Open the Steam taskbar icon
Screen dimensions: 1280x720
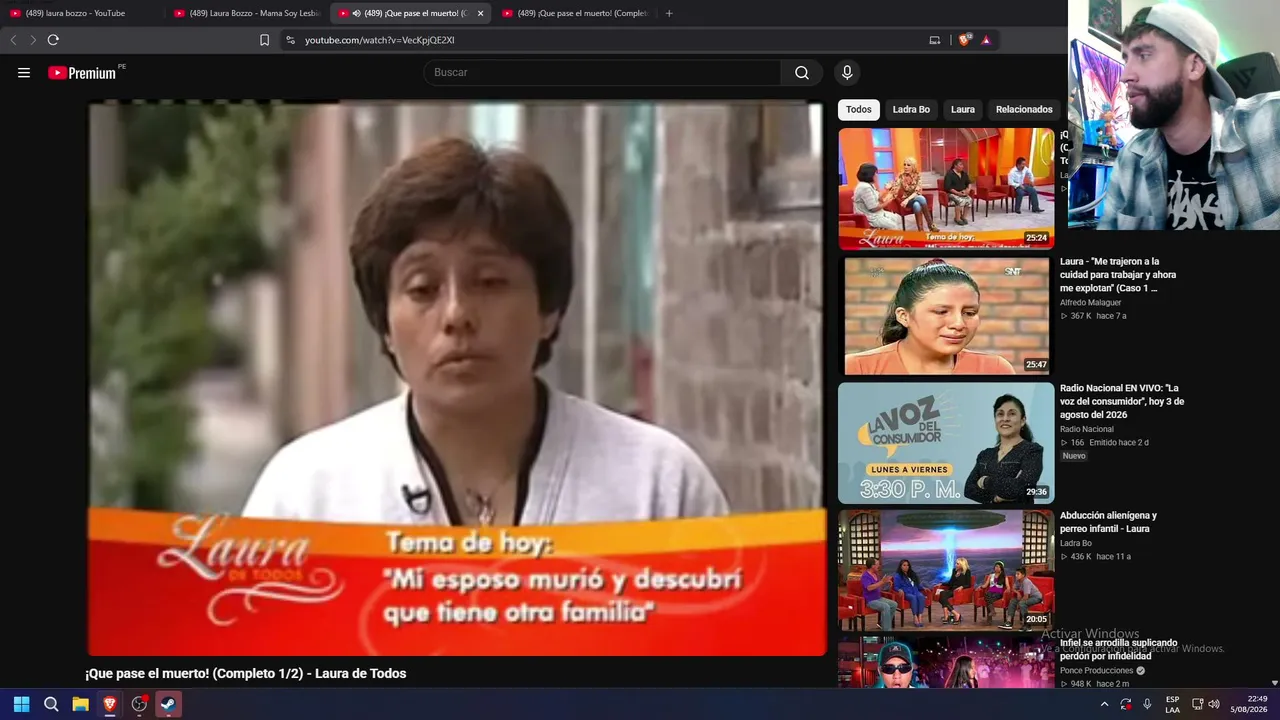point(169,704)
